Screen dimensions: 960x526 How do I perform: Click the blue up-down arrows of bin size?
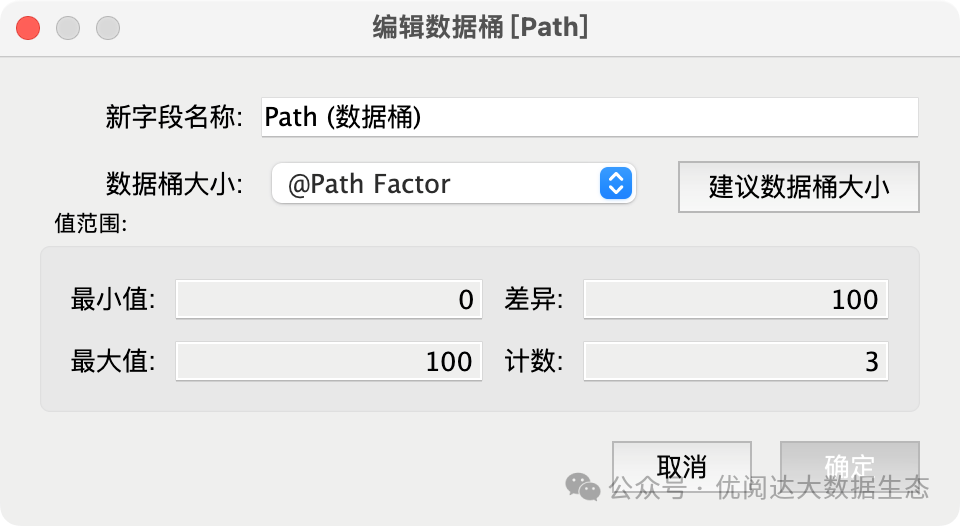615,183
